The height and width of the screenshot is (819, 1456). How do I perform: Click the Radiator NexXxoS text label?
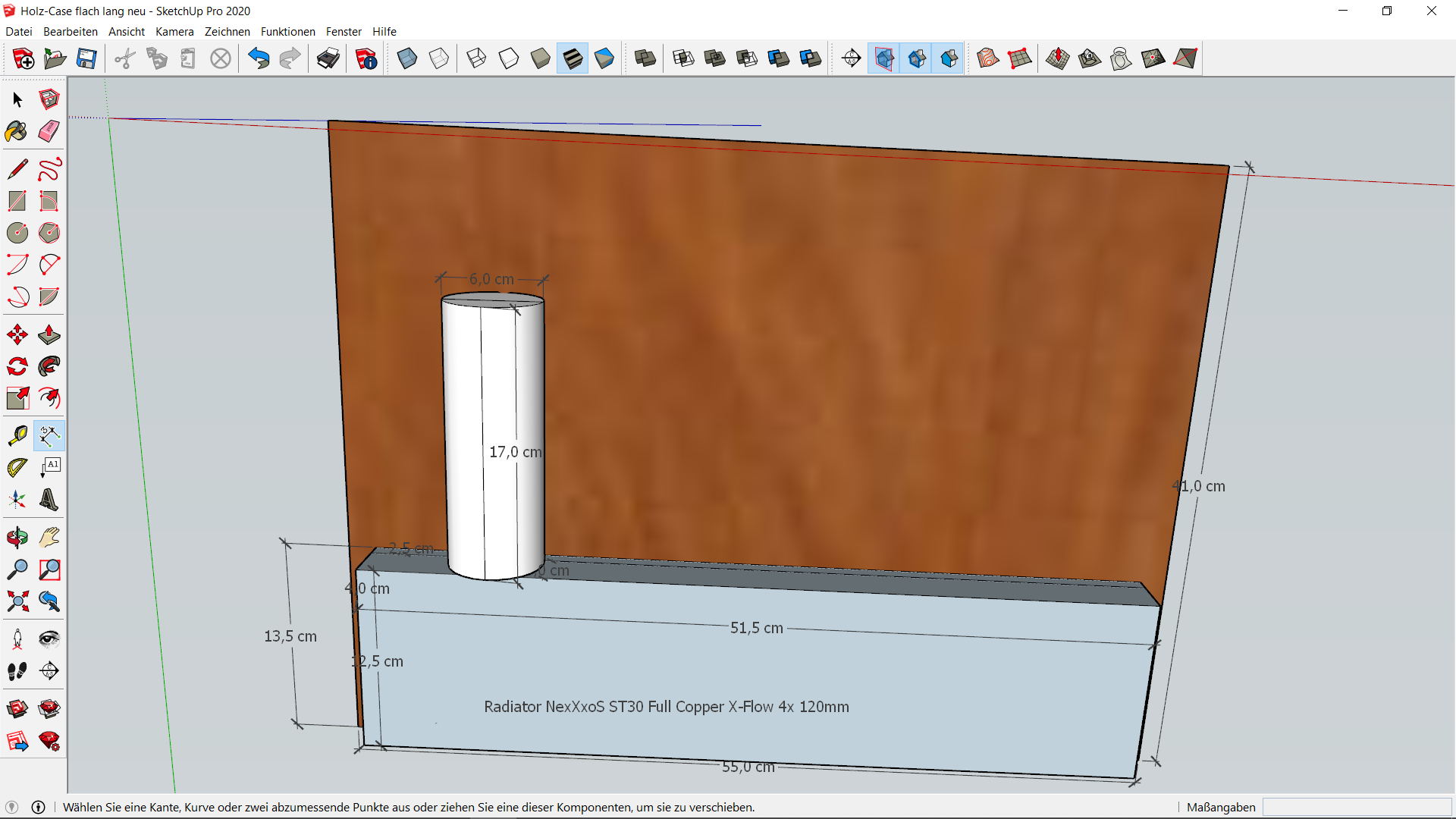[666, 707]
